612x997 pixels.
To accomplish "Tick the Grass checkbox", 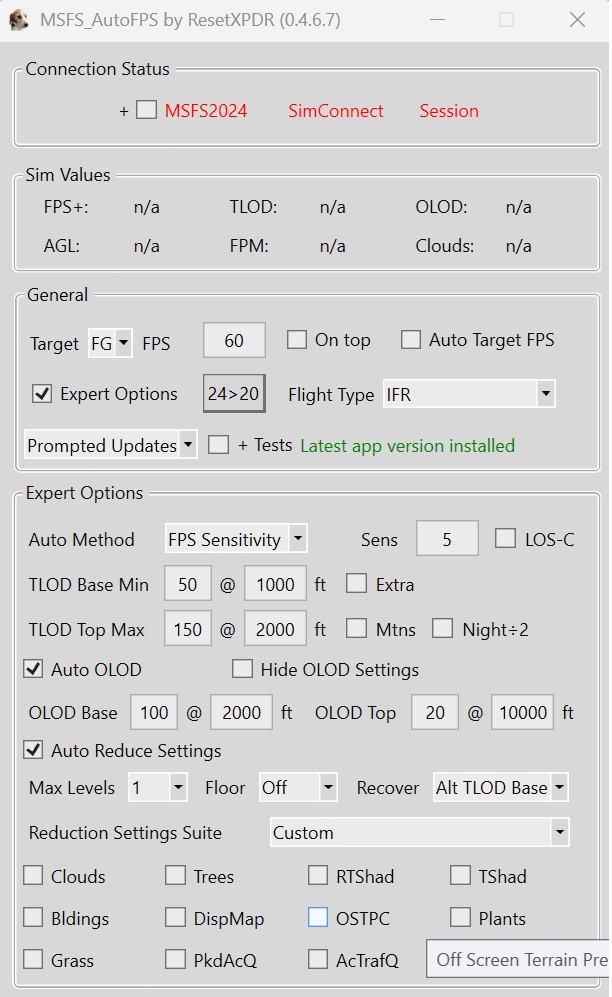I will coord(33,959).
